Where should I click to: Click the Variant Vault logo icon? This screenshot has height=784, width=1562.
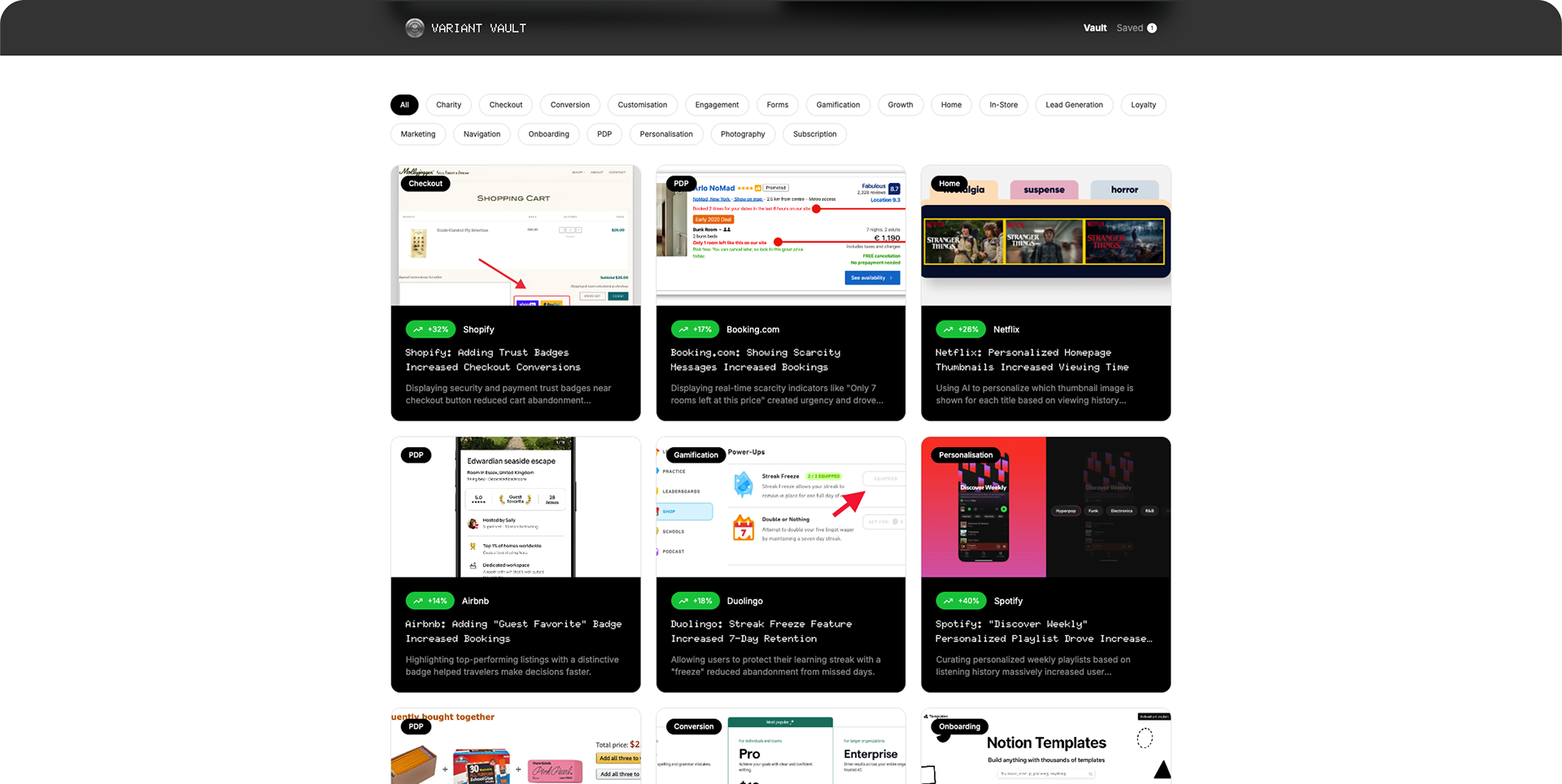[x=415, y=28]
